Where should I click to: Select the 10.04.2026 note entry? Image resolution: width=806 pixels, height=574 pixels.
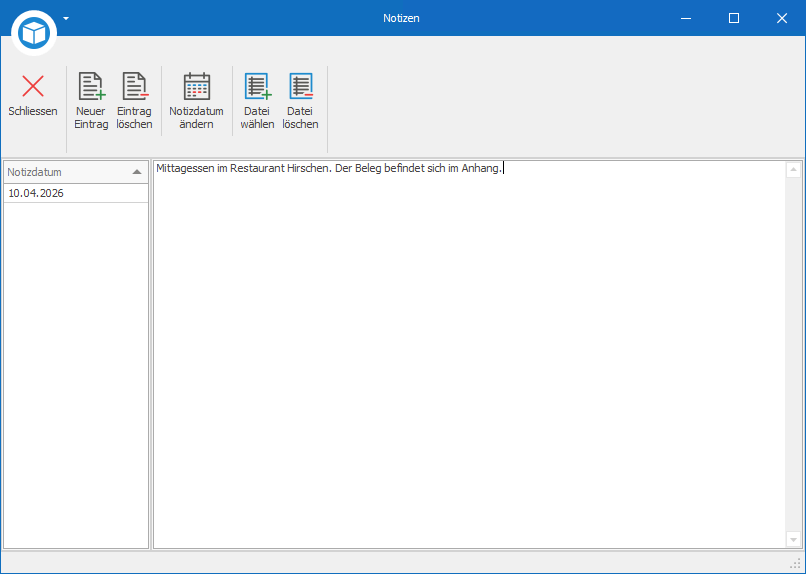tap(76, 193)
